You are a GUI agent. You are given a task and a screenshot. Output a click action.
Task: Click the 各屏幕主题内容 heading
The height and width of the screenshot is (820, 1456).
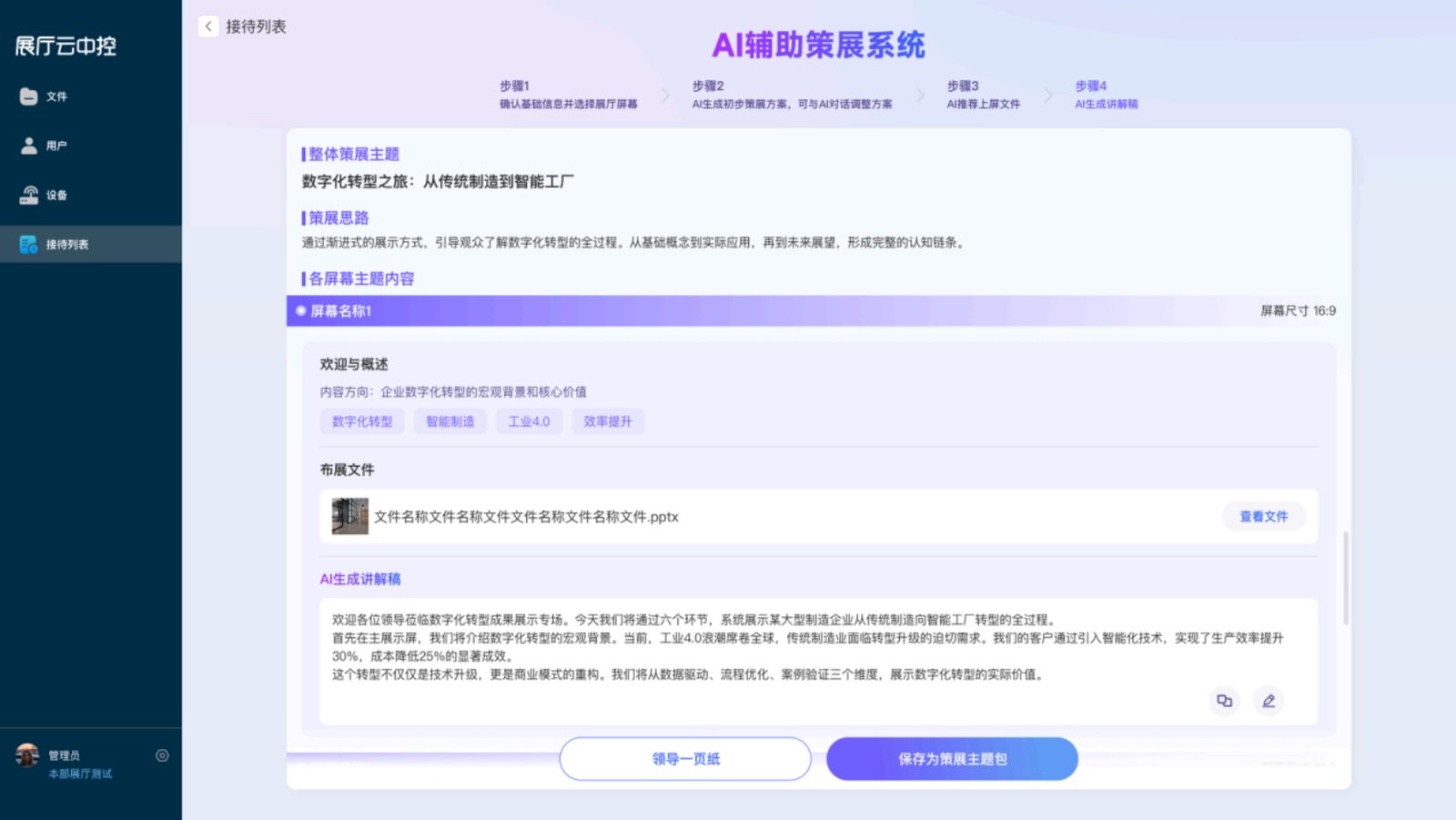(x=361, y=278)
